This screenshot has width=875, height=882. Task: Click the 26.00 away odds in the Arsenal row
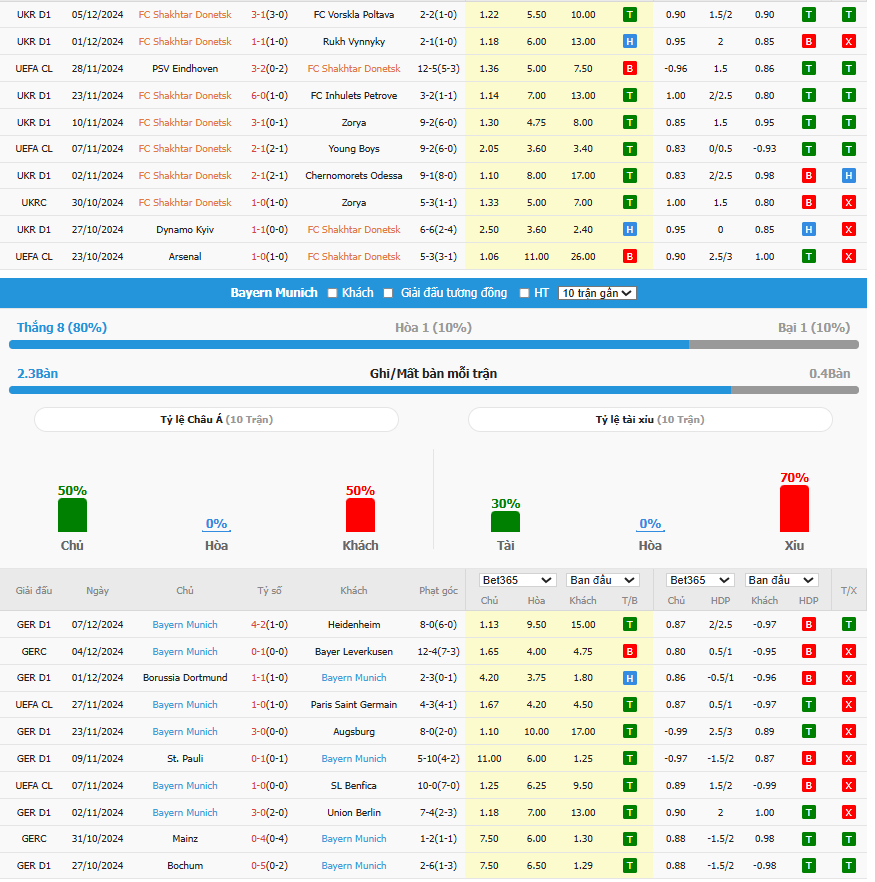[583, 256]
